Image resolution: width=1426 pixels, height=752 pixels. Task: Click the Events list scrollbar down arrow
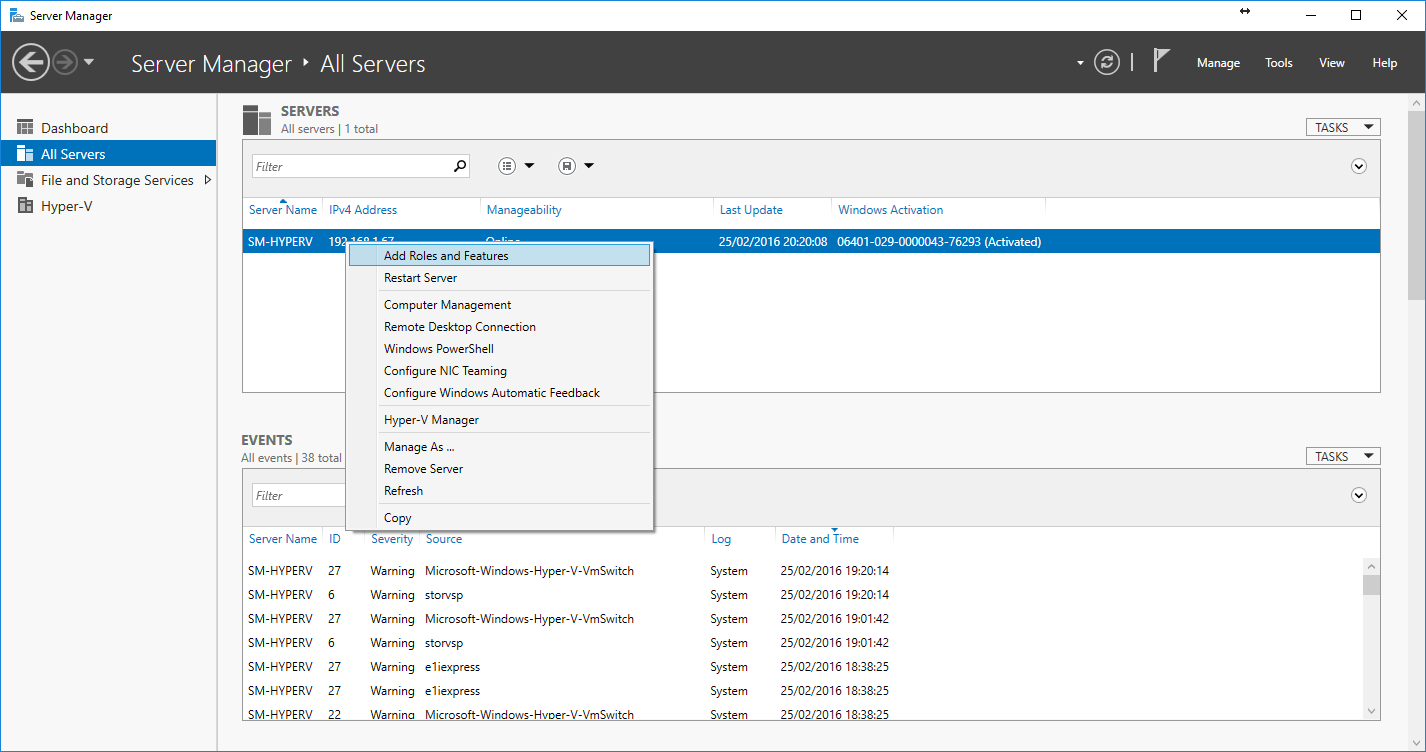1371,710
